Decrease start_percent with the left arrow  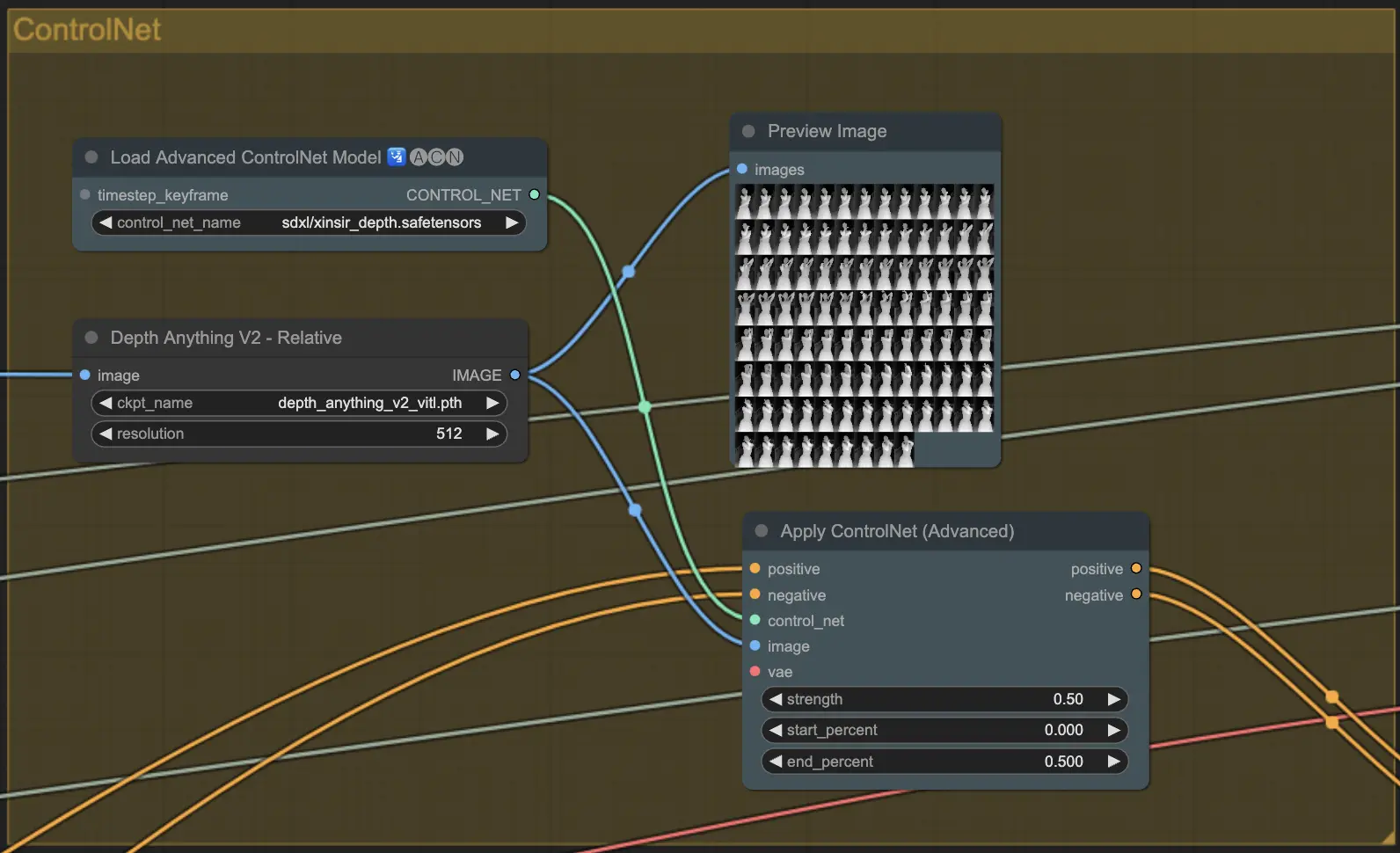(x=776, y=730)
